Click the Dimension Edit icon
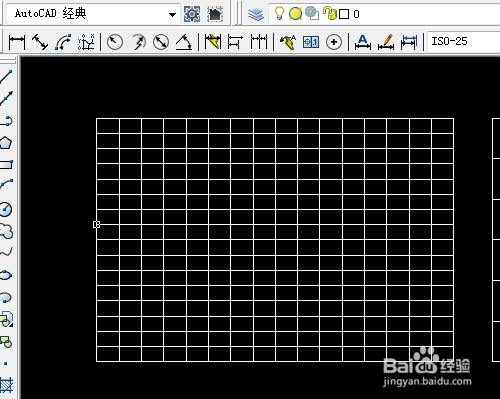Viewport: 500px width, 399px height. pyautogui.click(x=363, y=42)
